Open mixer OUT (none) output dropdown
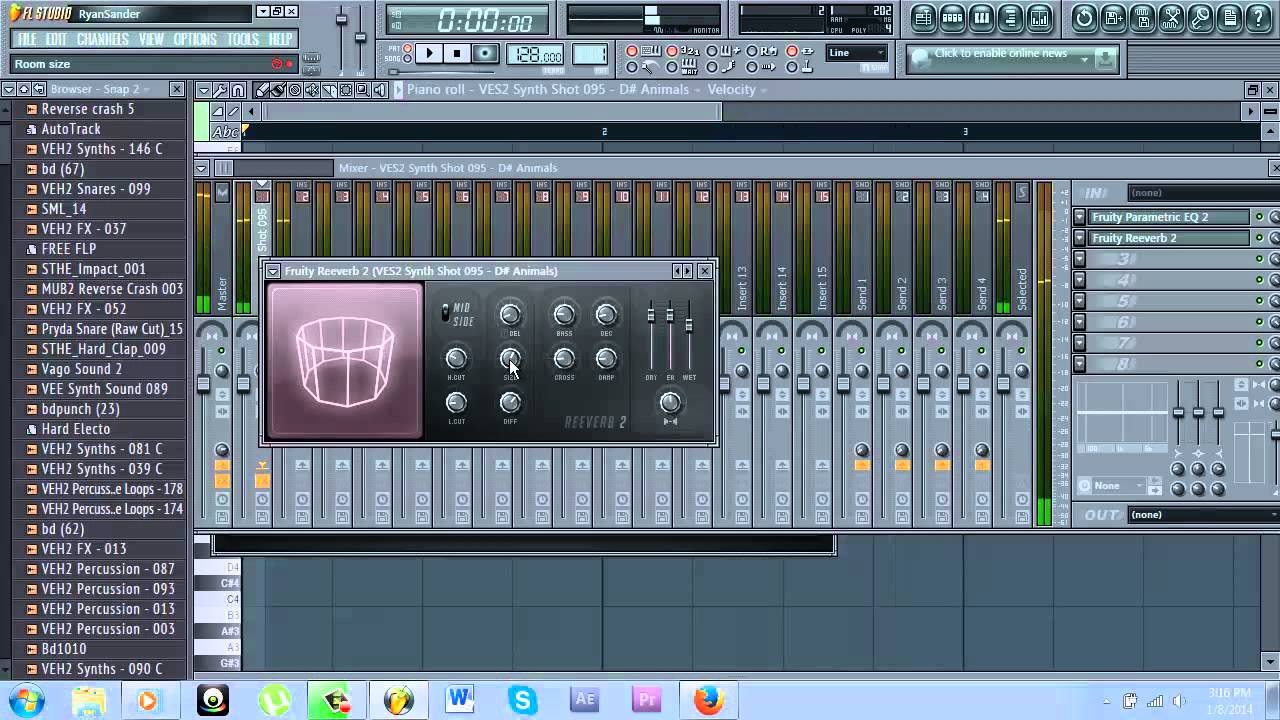1280x720 pixels. point(1203,515)
